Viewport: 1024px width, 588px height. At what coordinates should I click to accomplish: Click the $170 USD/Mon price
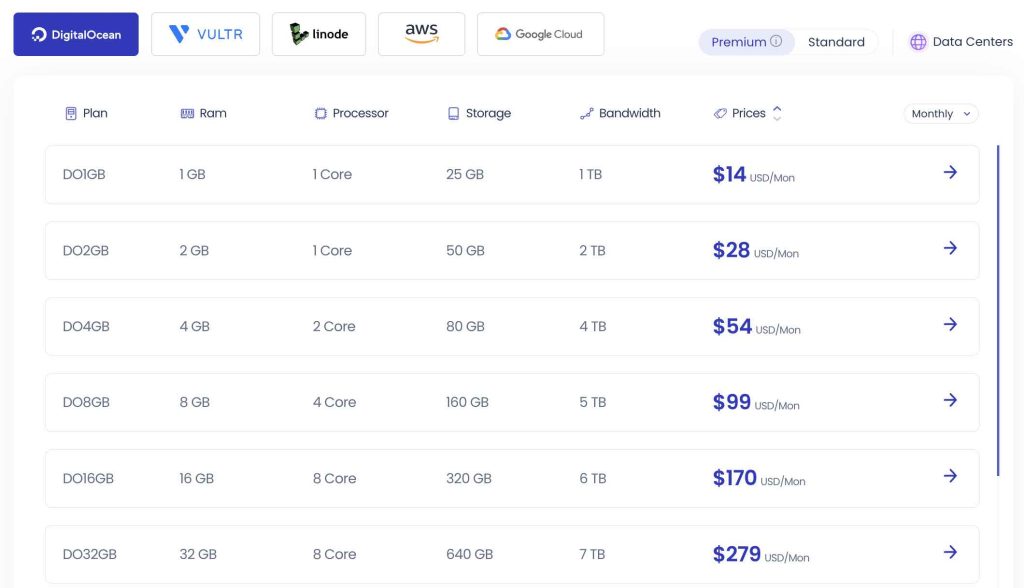pos(759,478)
